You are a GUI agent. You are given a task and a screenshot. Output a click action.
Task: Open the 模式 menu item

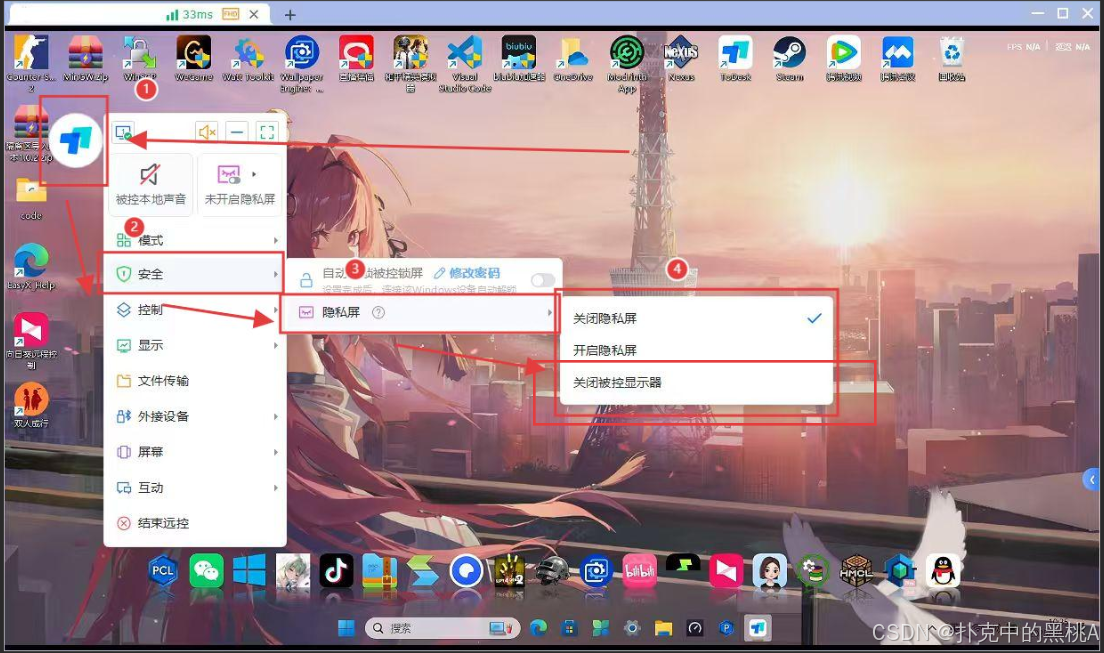[195, 240]
